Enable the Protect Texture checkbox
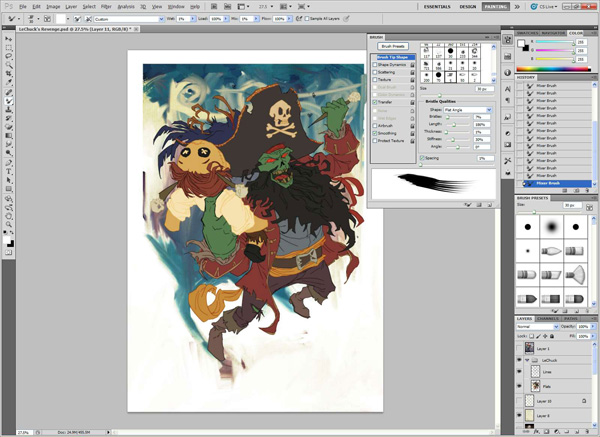The image size is (600, 437). [375, 141]
